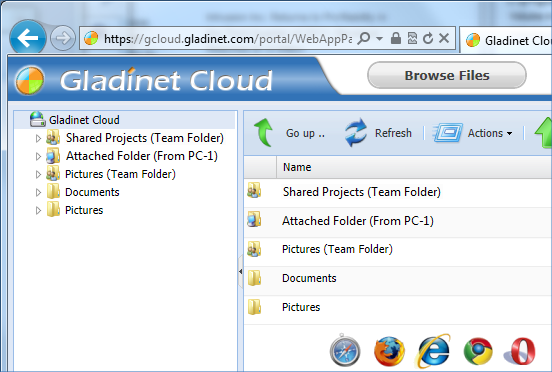Click the browser forward arrow button
552x372 pixels.
click(63, 38)
